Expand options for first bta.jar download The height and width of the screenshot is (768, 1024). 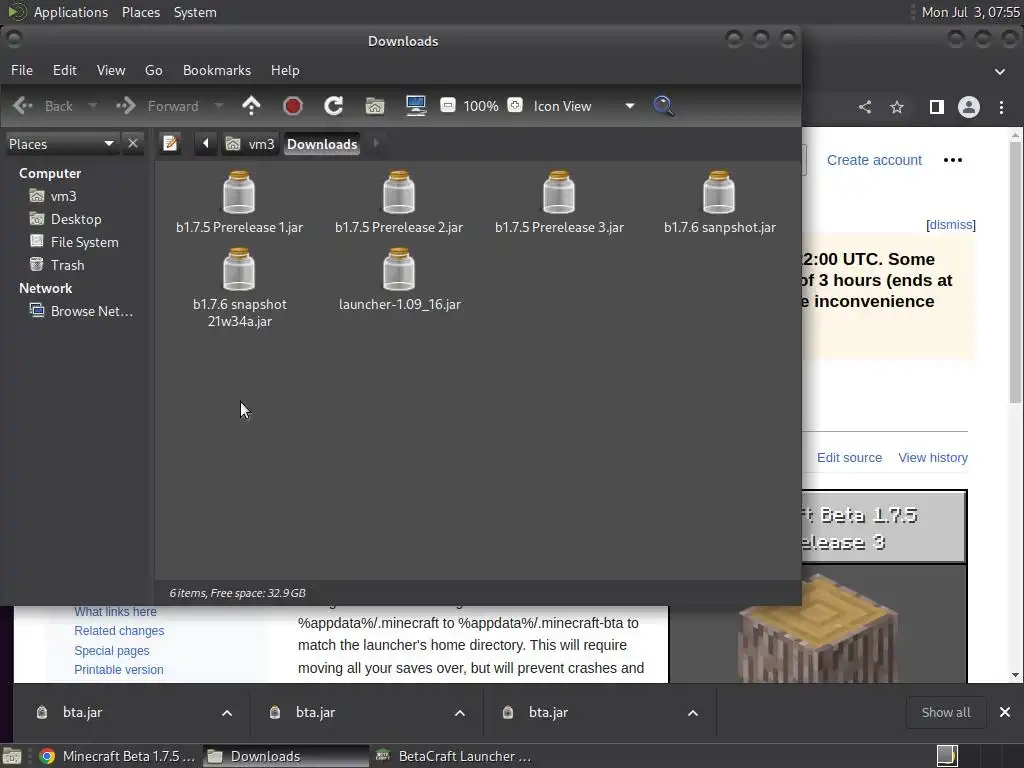tap(227, 712)
